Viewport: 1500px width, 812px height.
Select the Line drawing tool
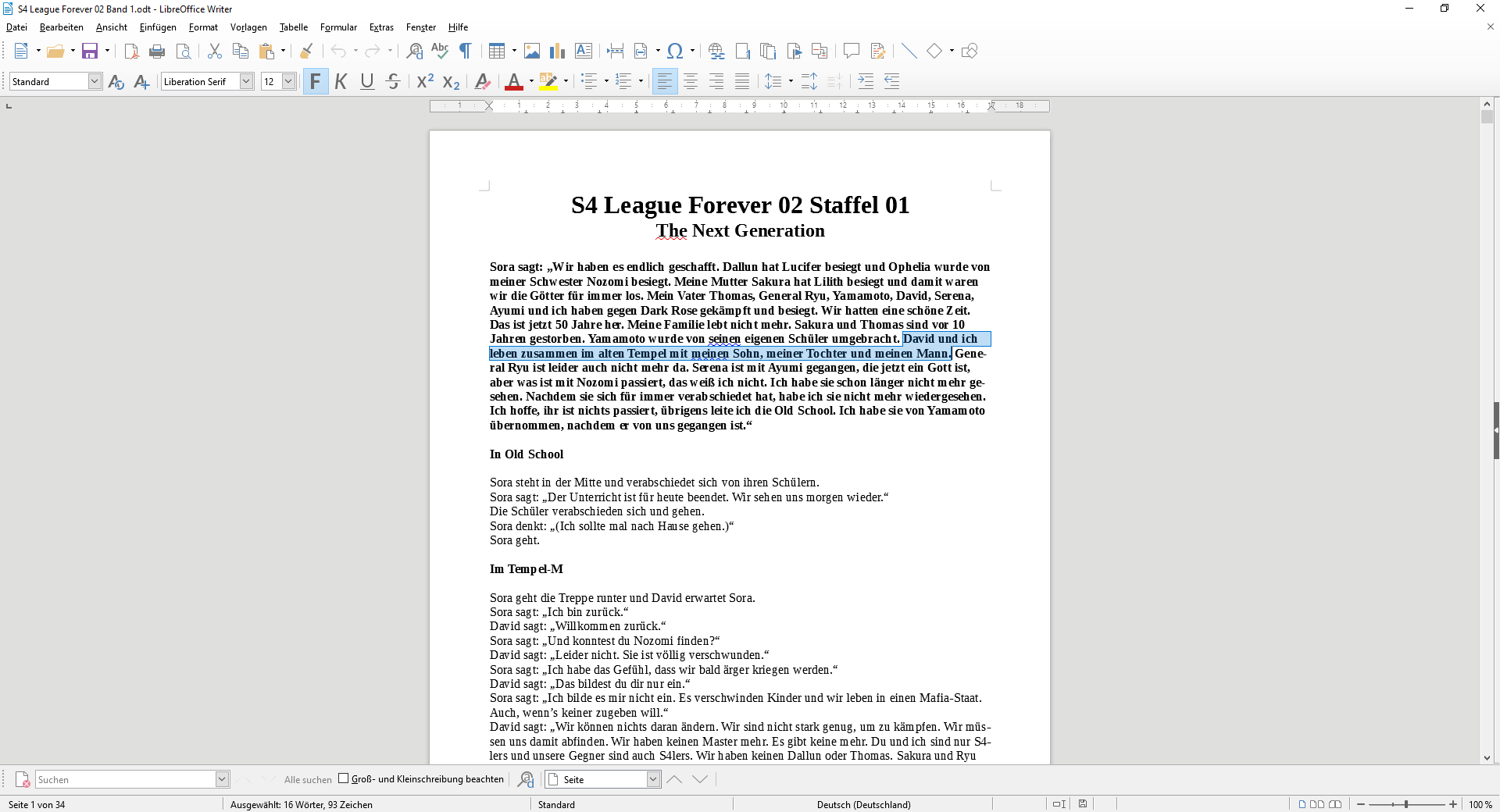click(x=909, y=52)
